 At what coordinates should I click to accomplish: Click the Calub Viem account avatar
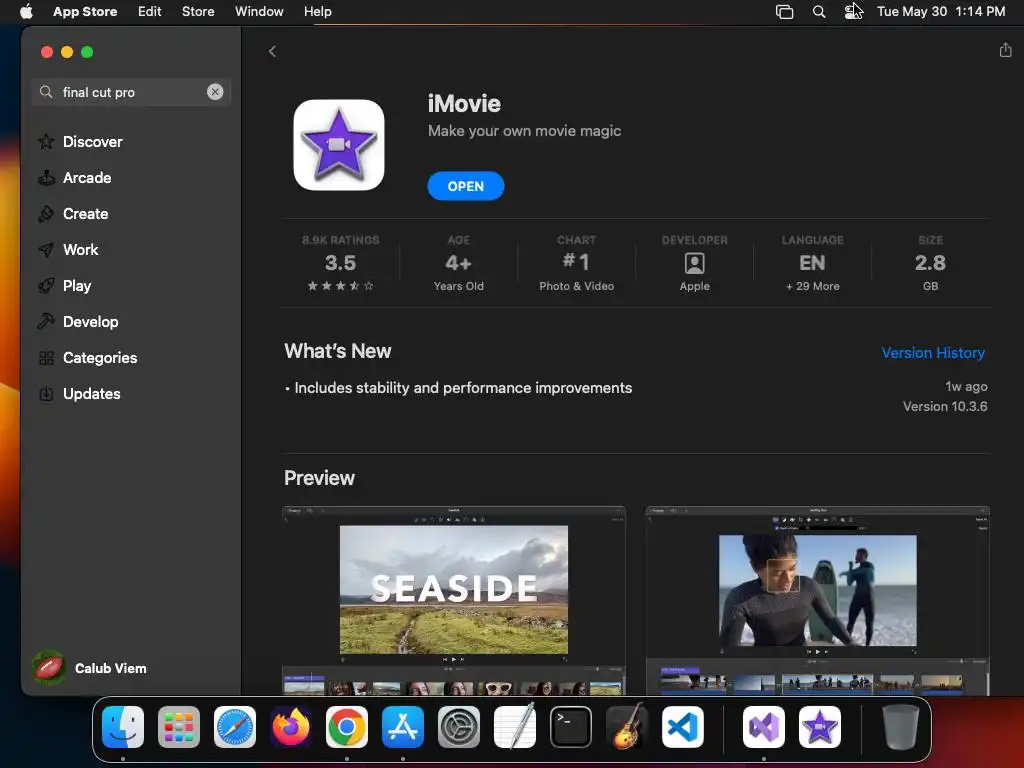pos(49,667)
